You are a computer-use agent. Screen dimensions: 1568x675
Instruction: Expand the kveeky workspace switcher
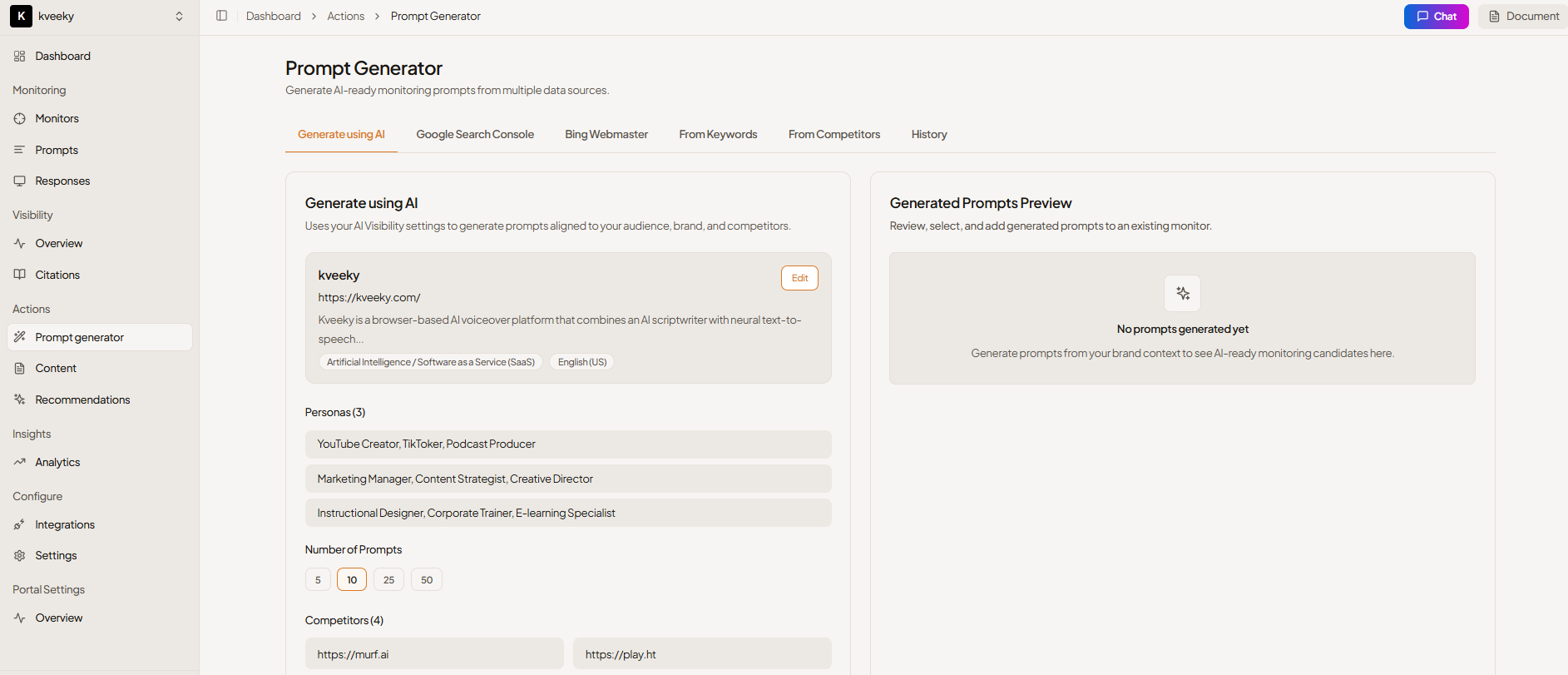click(179, 17)
